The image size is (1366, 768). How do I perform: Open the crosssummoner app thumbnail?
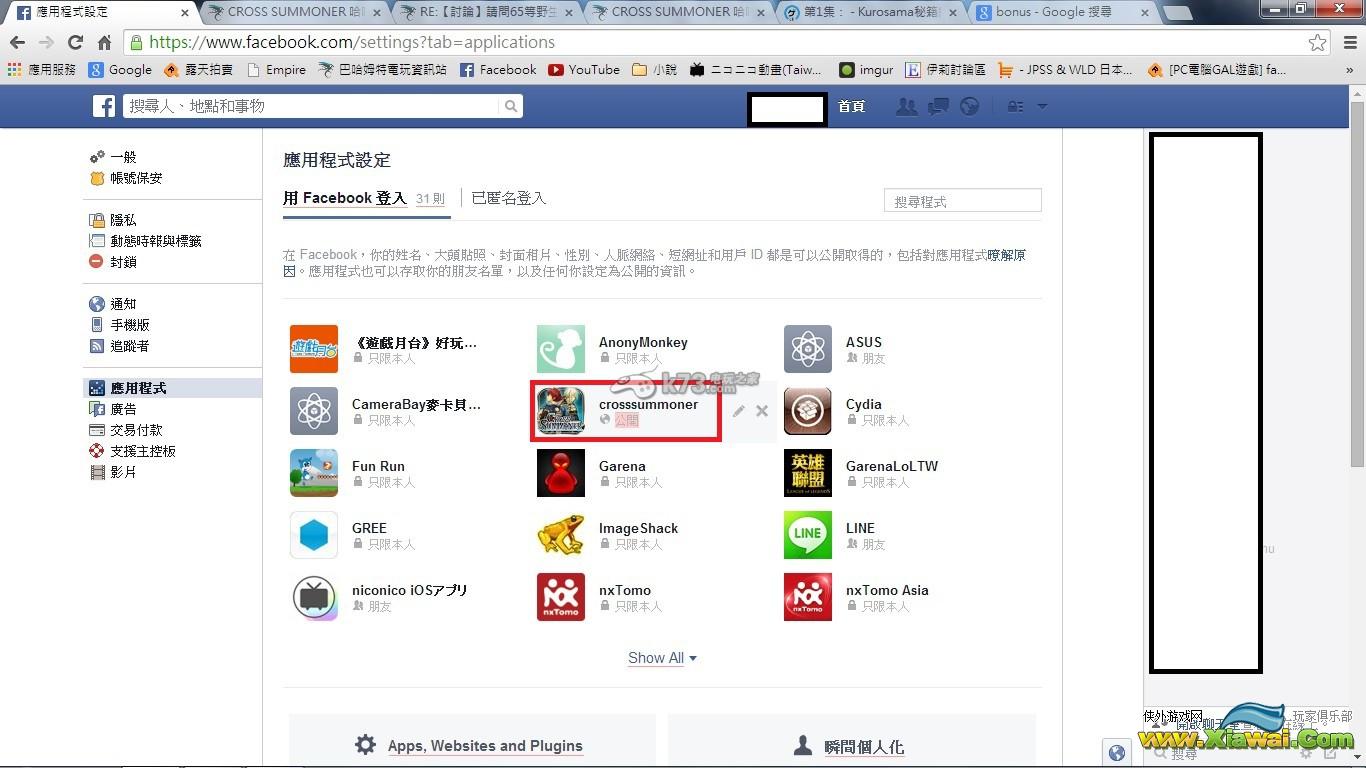(x=561, y=411)
